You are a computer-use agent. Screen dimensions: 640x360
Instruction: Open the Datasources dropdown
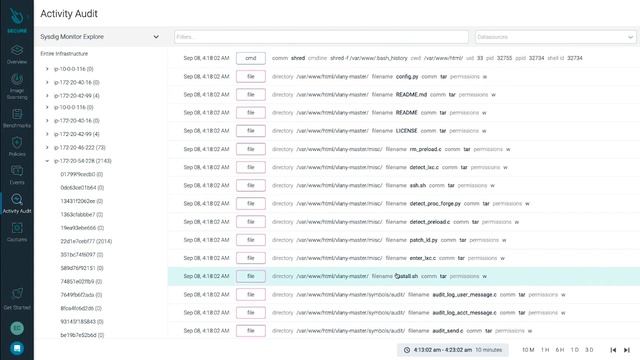555,37
